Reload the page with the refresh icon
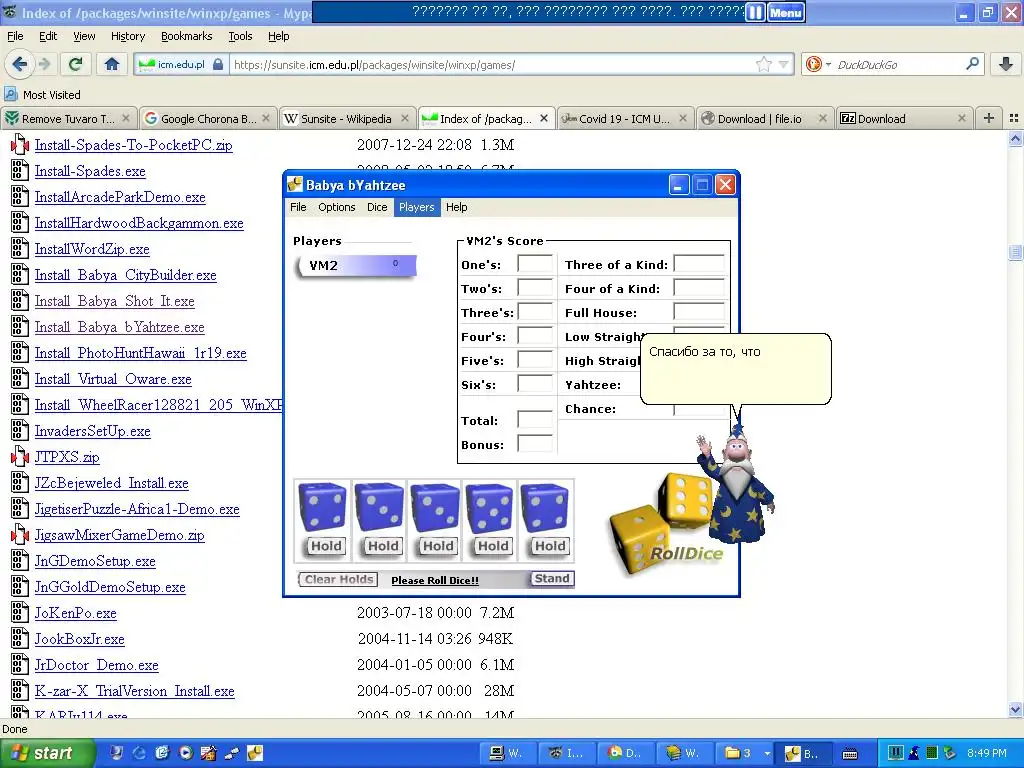Image resolution: width=1024 pixels, height=768 pixels. click(x=76, y=64)
